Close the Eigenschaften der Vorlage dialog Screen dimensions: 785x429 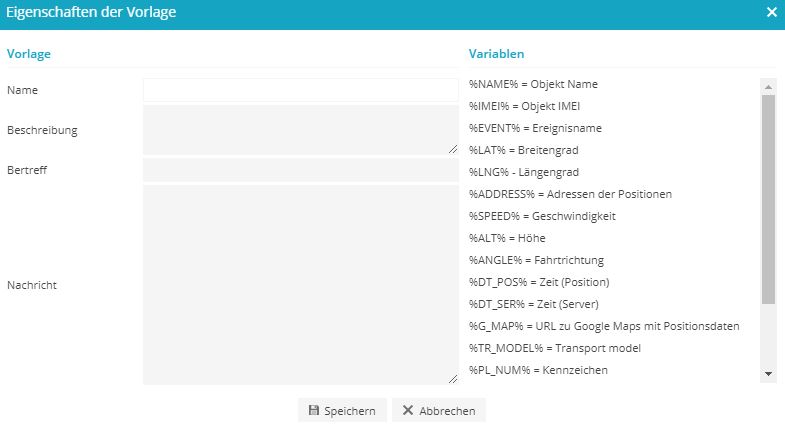click(x=771, y=12)
